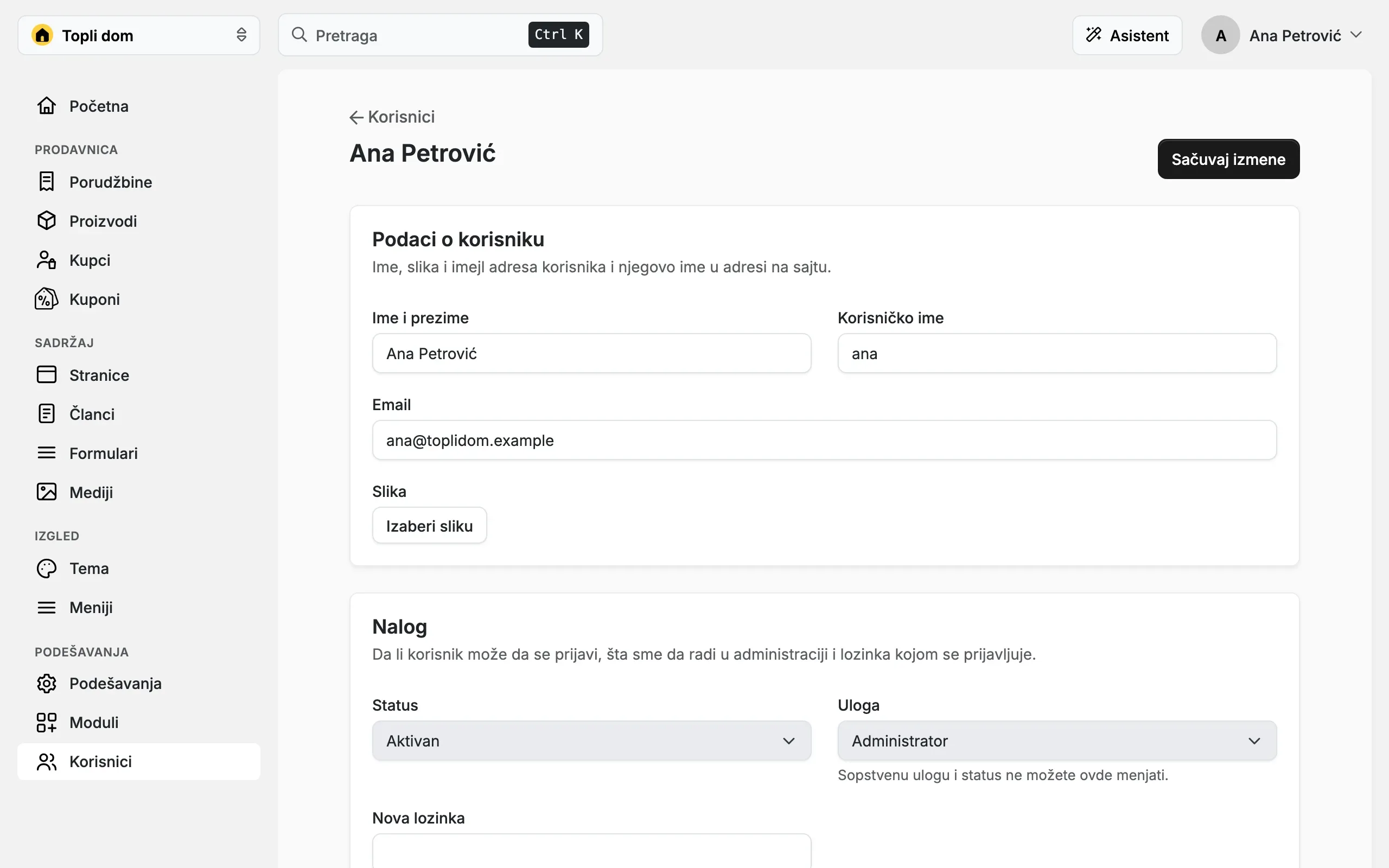Open the Status dropdown showing Aktivan
This screenshot has height=868, width=1389.
[592, 741]
